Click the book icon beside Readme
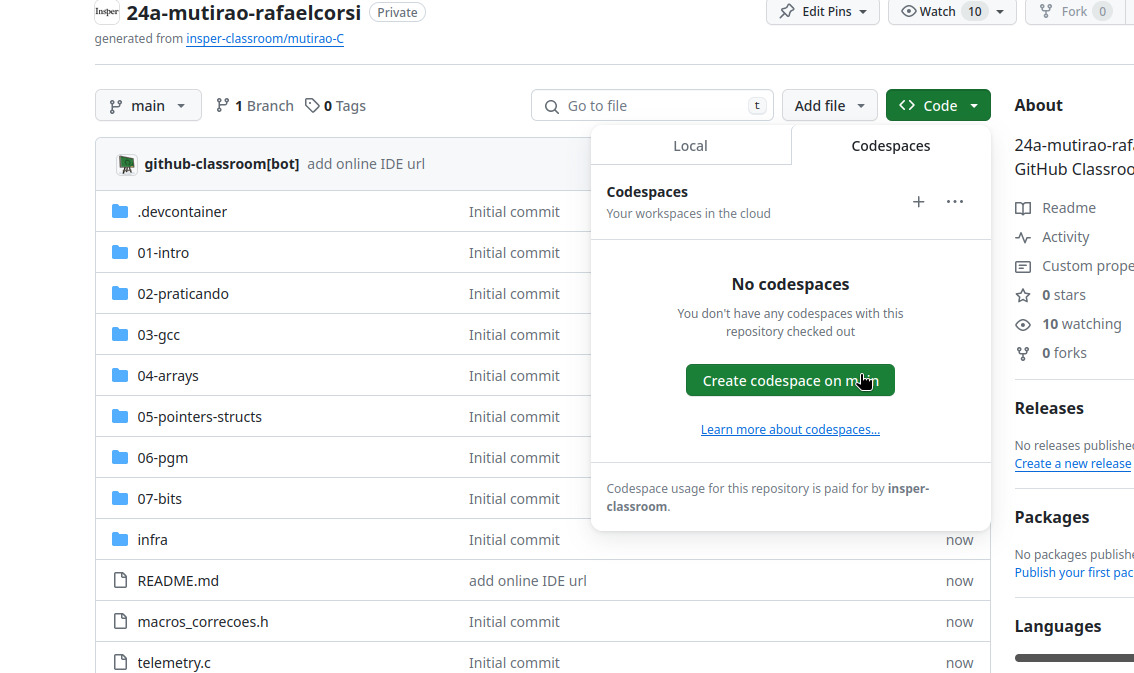 point(1023,208)
